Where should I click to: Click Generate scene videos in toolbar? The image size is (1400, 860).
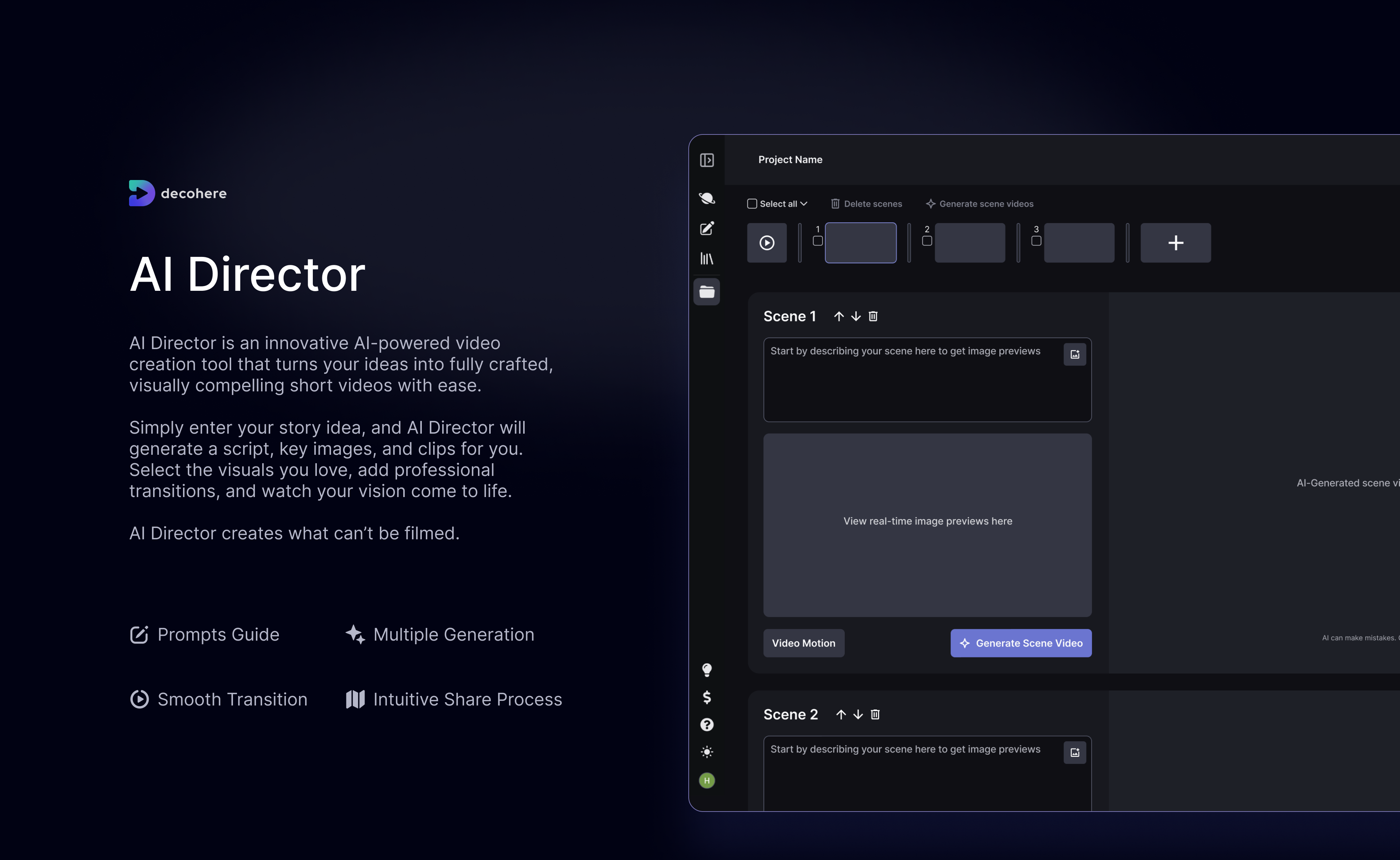980,204
